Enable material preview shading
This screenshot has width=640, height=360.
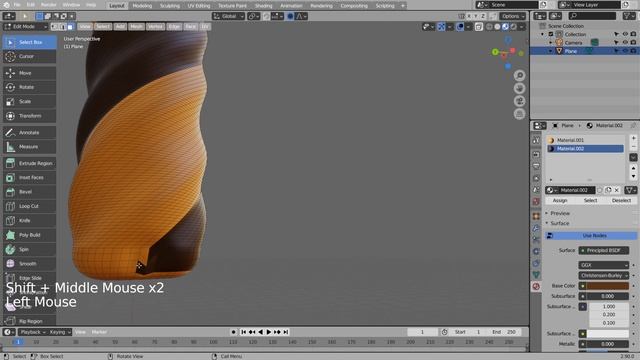(505, 27)
